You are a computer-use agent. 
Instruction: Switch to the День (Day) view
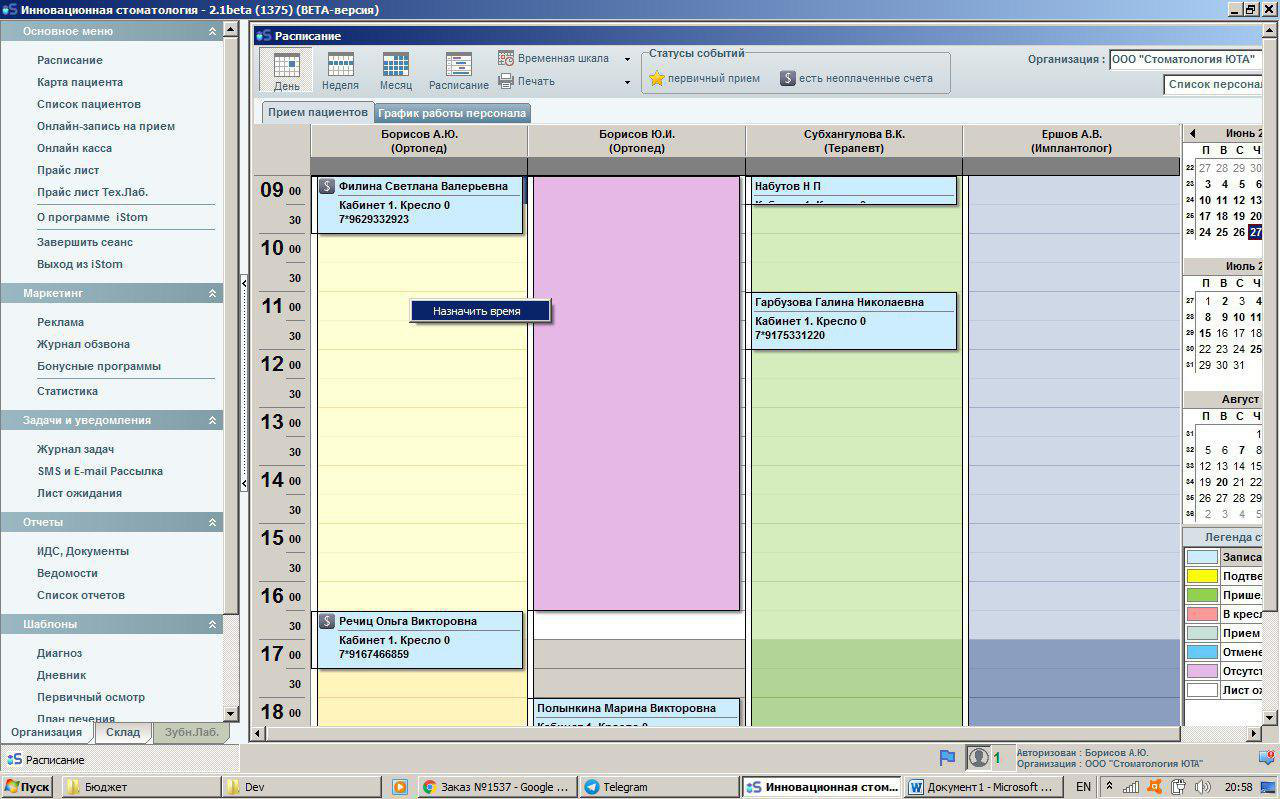(286, 71)
